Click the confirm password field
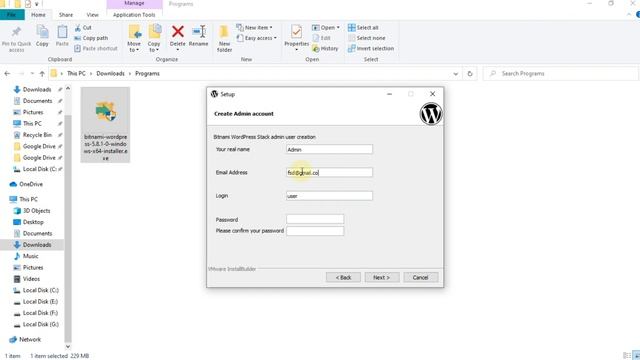This screenshot has height=360, width=640. pos(315,231)
